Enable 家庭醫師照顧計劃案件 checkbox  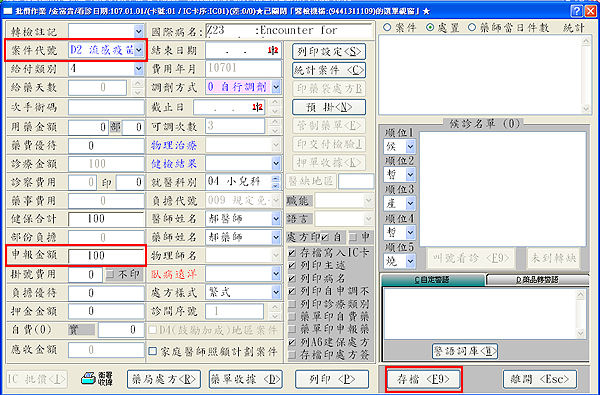153,351
